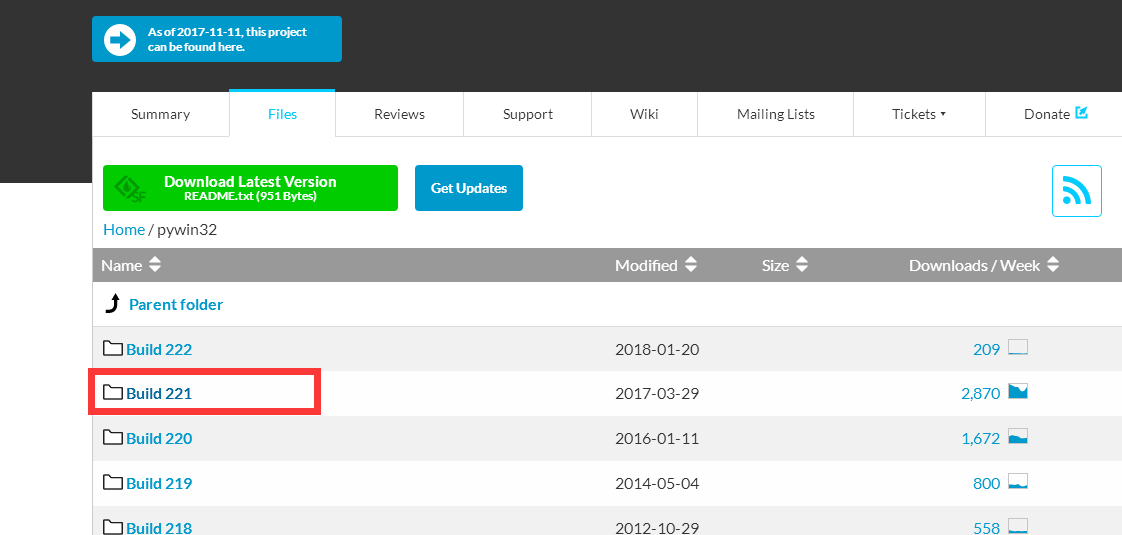This screenshot has width=1122, height=535.
Task: Open the Build 222 folder link
Action: point(159,350)
